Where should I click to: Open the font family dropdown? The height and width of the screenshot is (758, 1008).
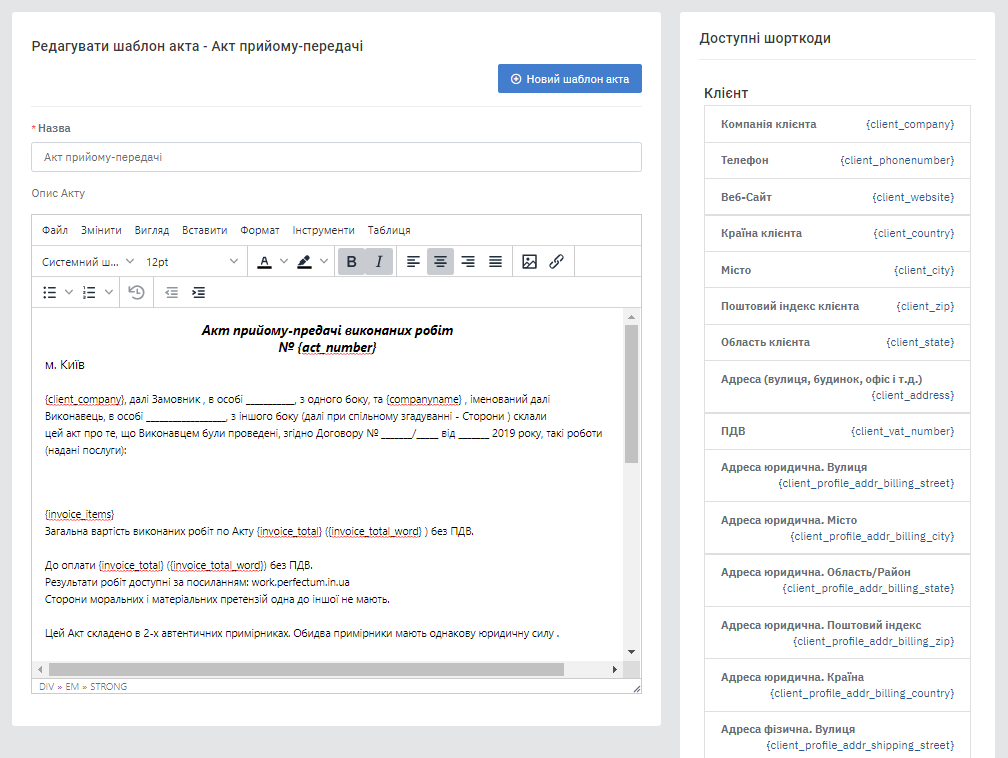click(88, 262)
